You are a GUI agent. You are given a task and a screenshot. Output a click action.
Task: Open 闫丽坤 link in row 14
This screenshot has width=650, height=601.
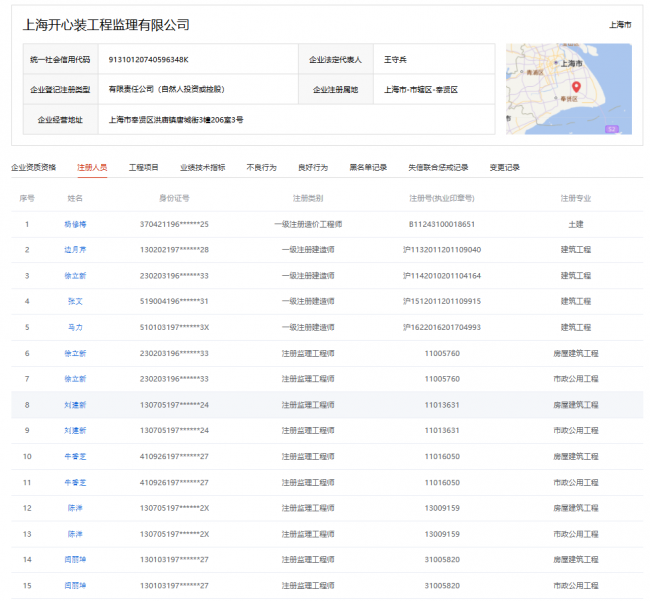[75, 559]
